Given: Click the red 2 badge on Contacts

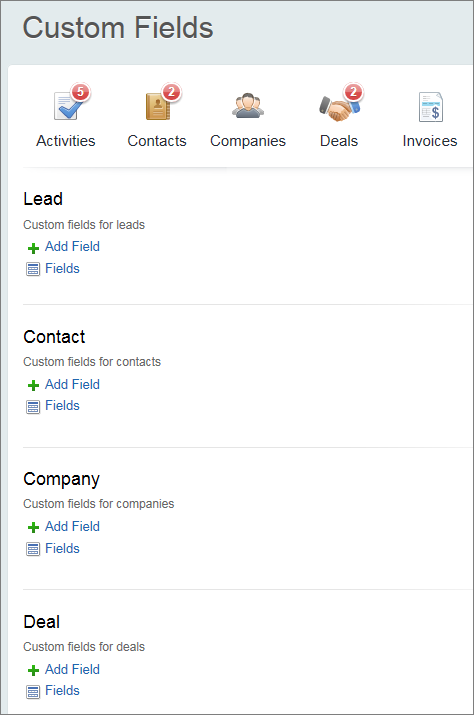Looking at the screenshot, I should point(172,92).
